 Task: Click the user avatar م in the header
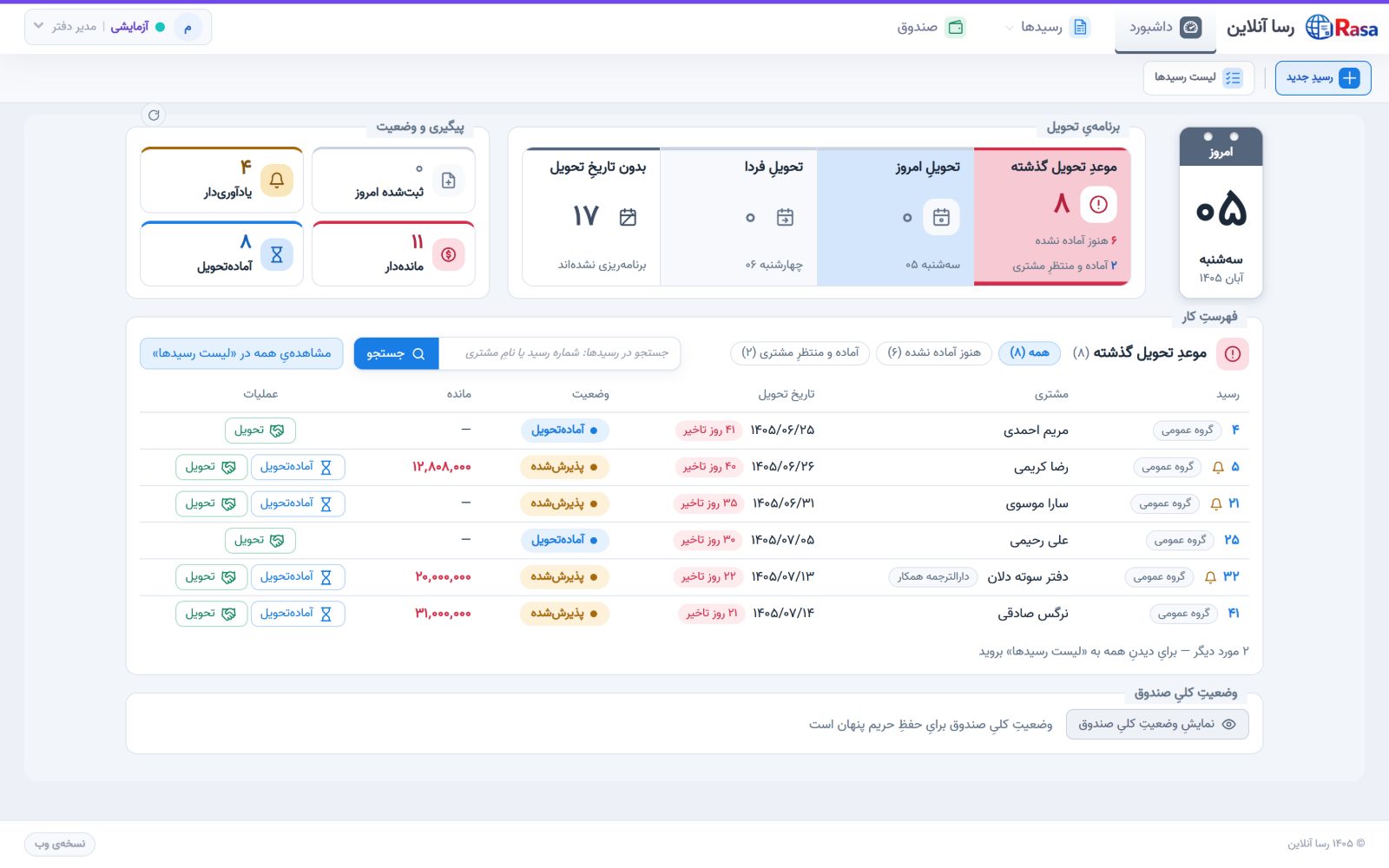[x=188, y=27]
